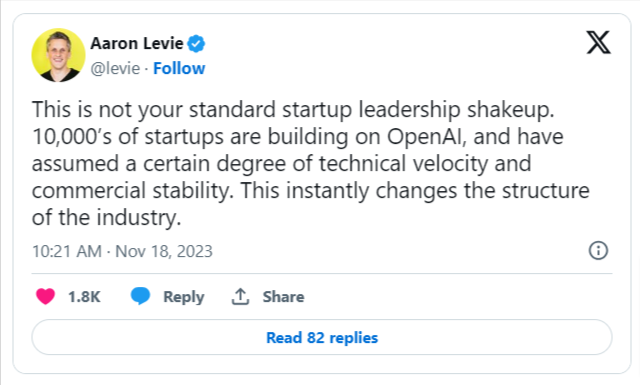Open Read 82 replies
The width and height of the screenshot is (640, 385).
322,337
